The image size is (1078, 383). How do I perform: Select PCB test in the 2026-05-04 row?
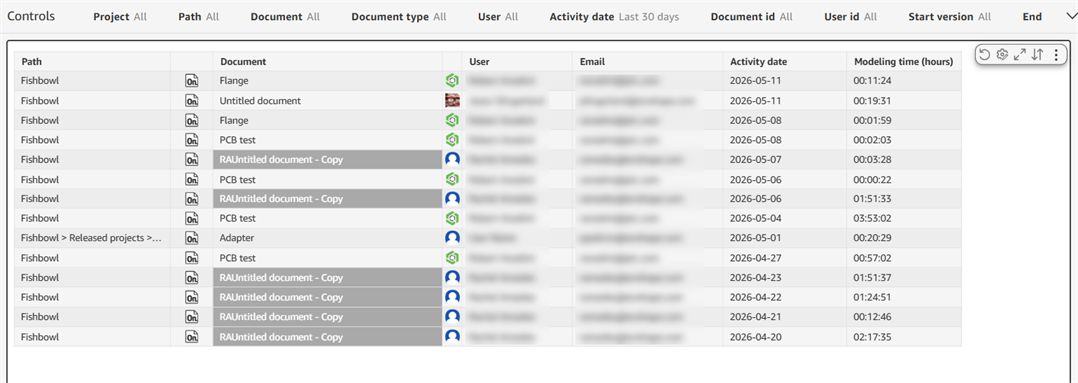pyautogui.click(x=327, y=219)
